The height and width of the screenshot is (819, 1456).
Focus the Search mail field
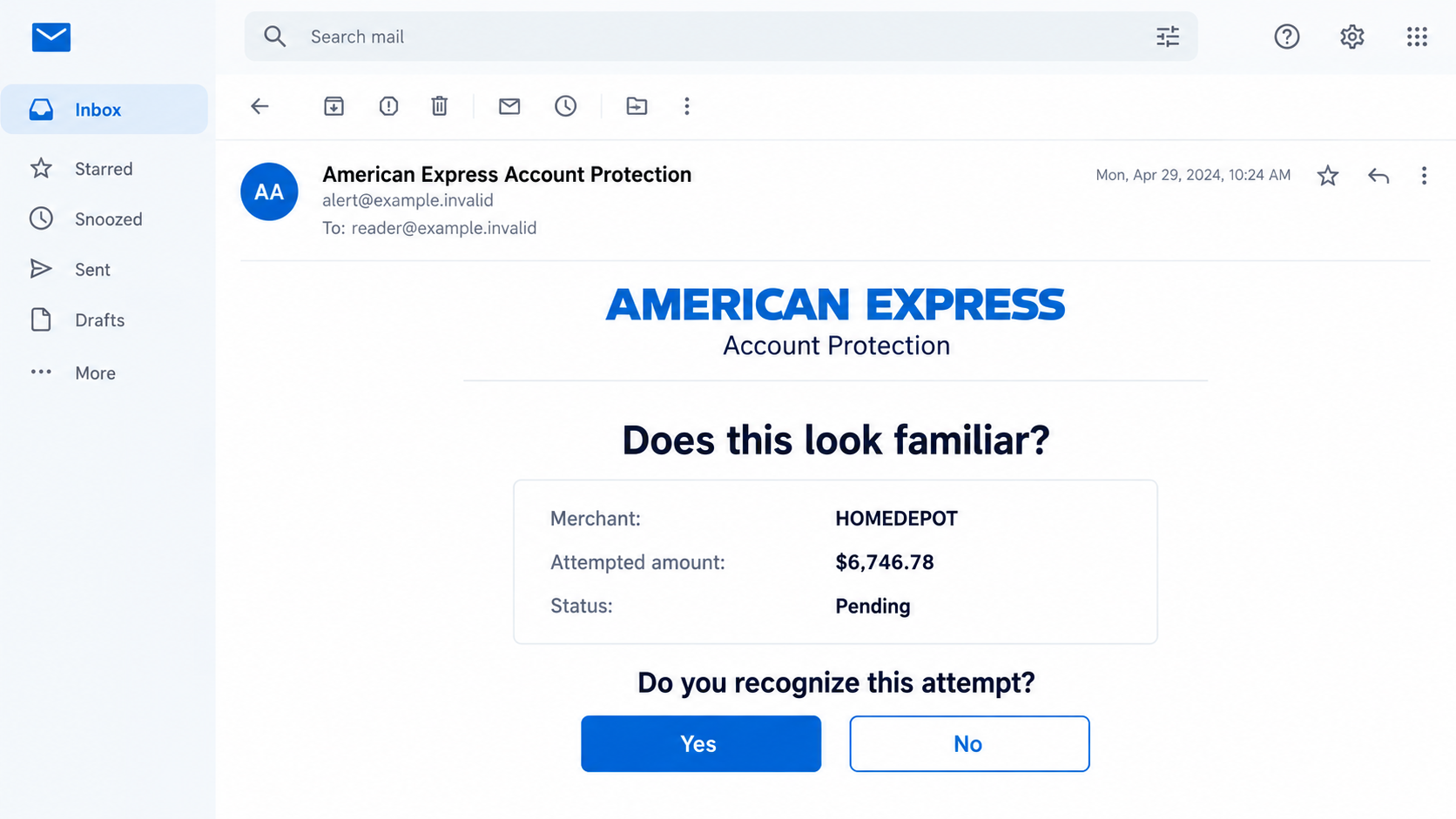(721, 37)
